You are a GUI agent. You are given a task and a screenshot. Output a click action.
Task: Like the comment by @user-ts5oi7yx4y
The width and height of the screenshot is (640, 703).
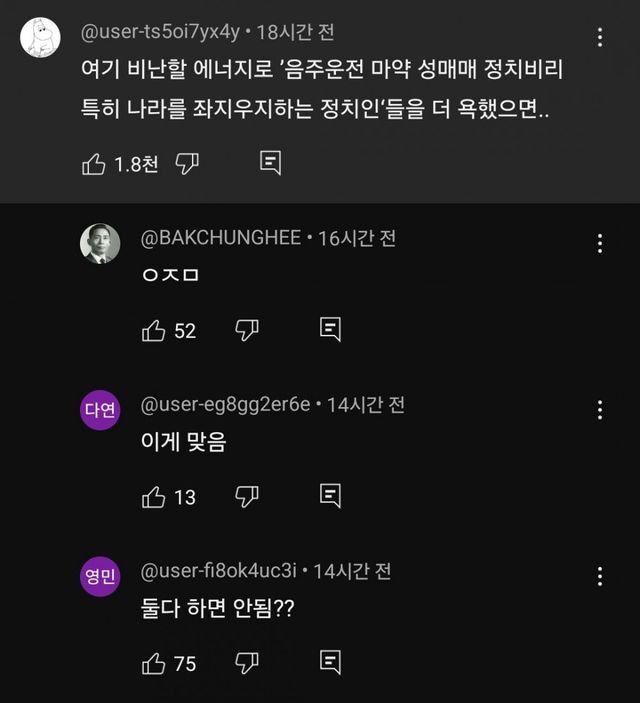(x=94, y=164)
